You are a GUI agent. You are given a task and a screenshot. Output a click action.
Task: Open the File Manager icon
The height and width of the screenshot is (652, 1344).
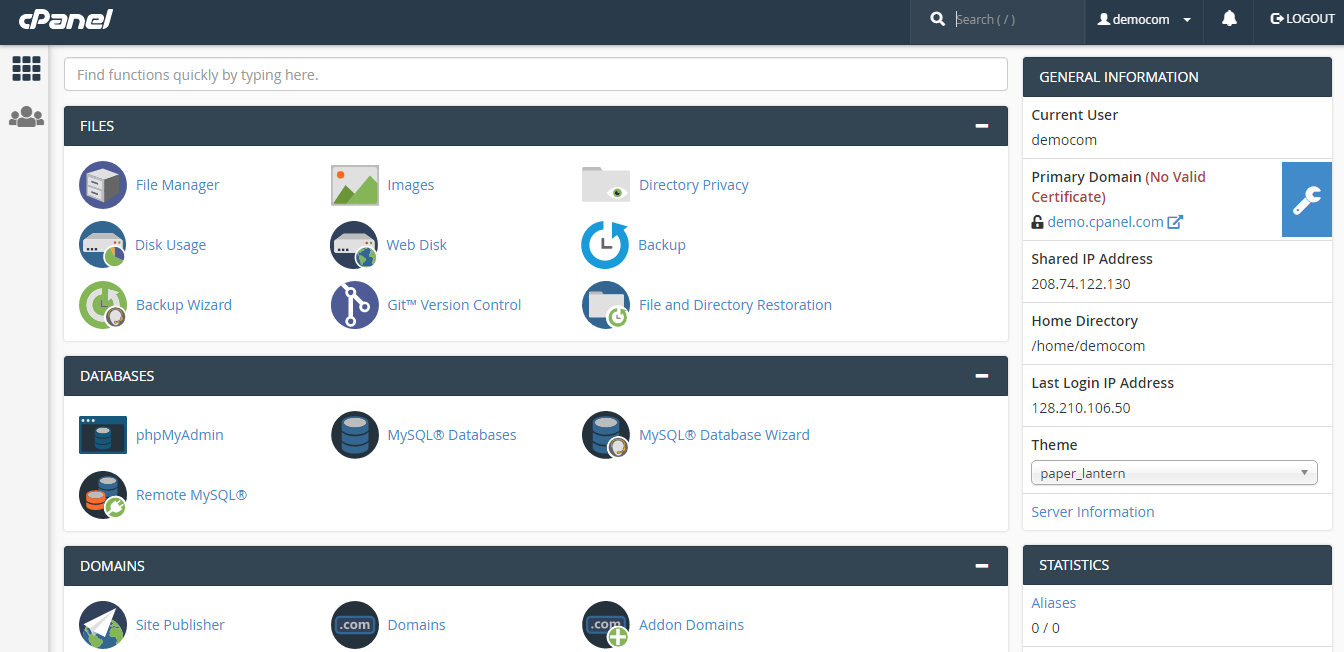pyautogui.click(x=102, y=184)
